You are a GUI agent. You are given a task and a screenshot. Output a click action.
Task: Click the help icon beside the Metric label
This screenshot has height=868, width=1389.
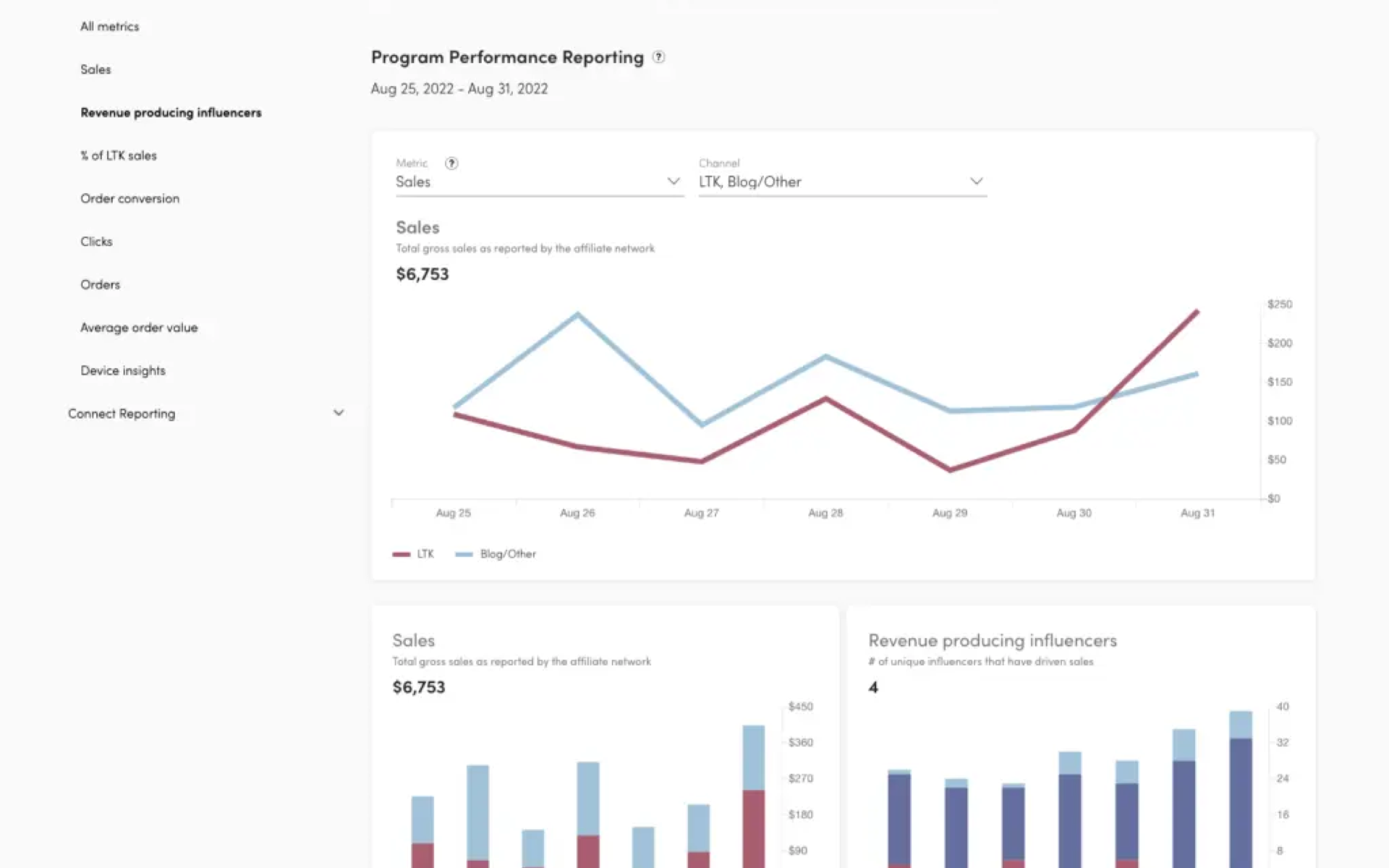pos(451,163)
